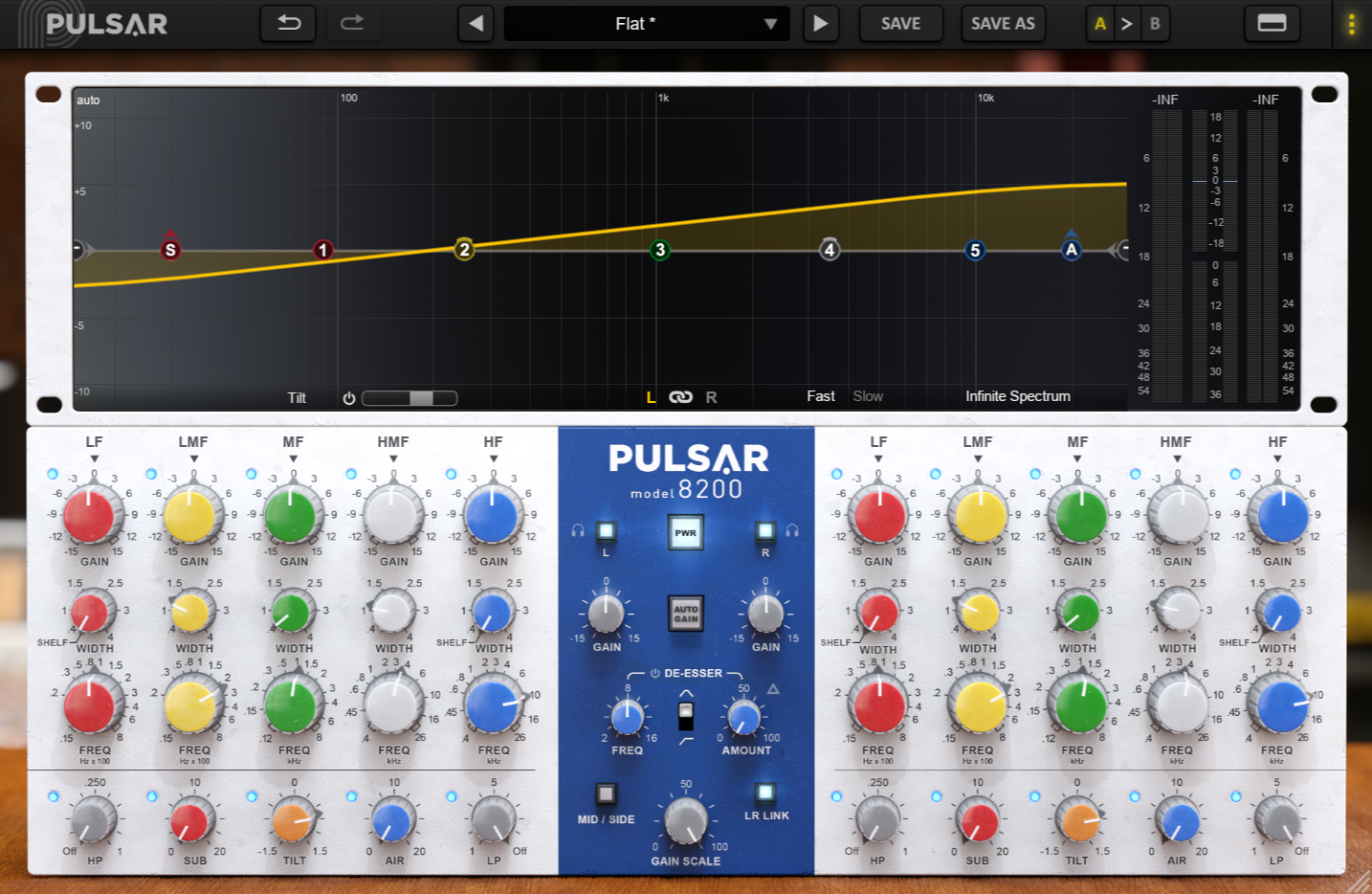Toggle the PWR power button
The height and width of the screenshot is (894, 1372).
[686, 533]
